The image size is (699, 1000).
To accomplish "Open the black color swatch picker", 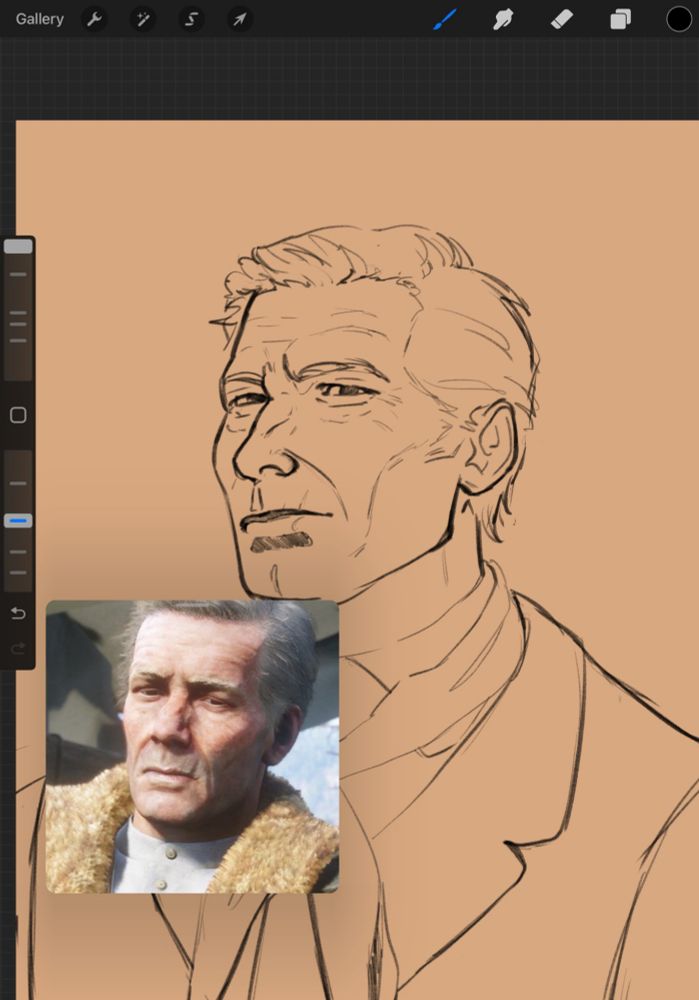I will 679,19.
